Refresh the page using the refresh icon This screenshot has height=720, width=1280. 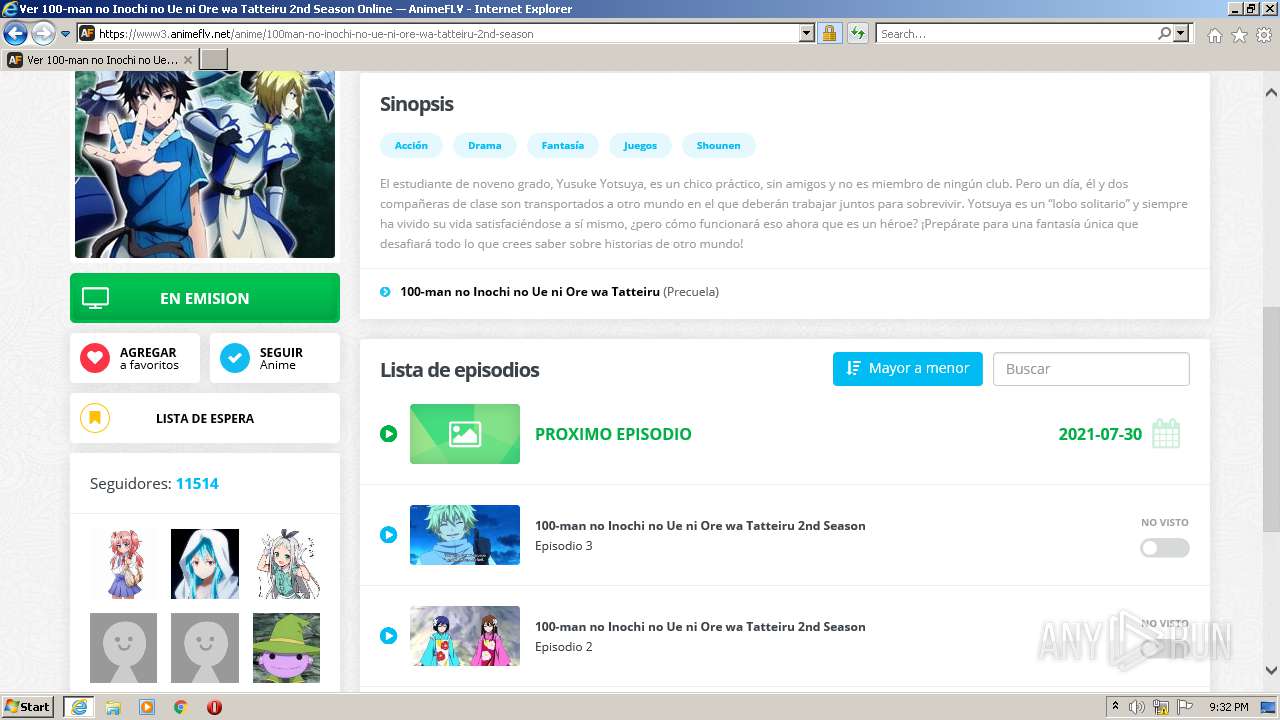[857, 34]
